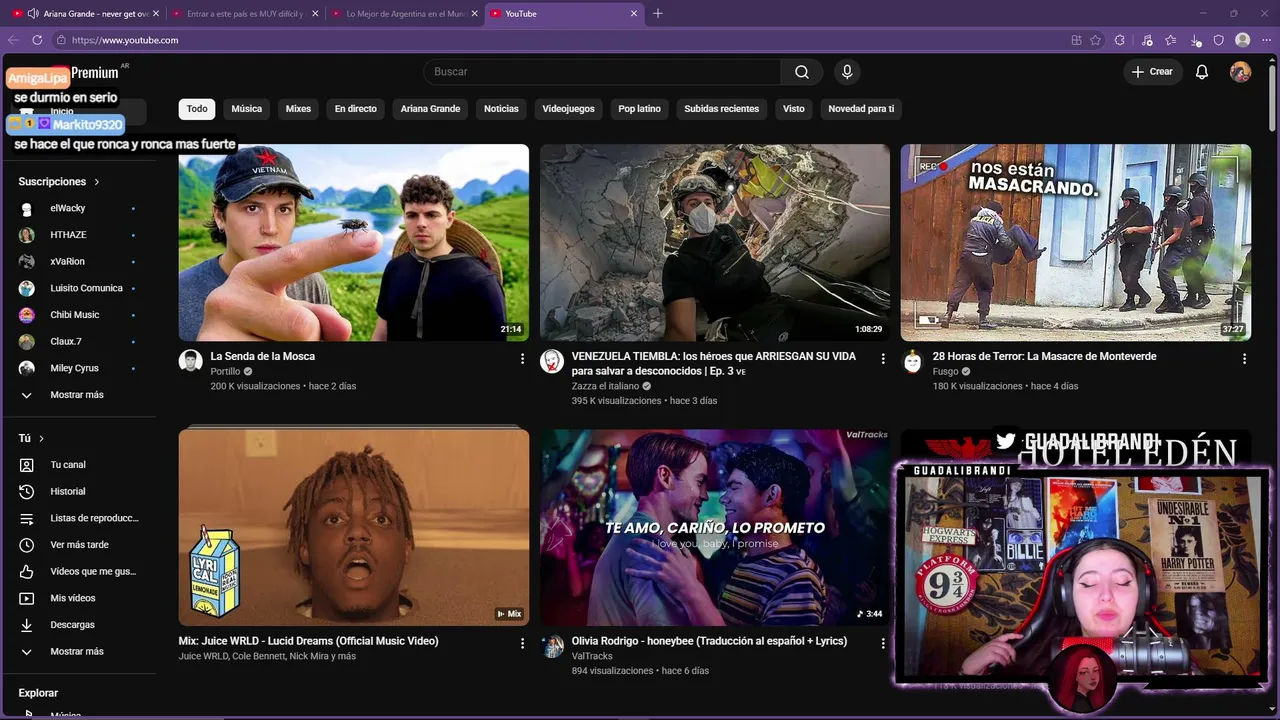Open Fusgo channel avatar
The width and height of the screenshot is (1280, 720).
(x=912, y=361)
